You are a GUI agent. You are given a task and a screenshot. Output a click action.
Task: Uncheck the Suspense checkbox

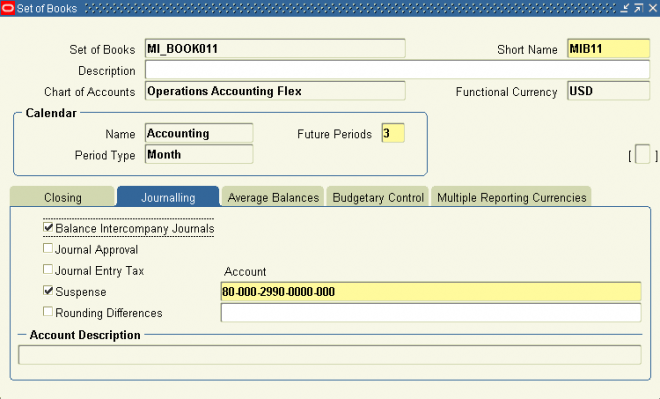click(48, 290)
